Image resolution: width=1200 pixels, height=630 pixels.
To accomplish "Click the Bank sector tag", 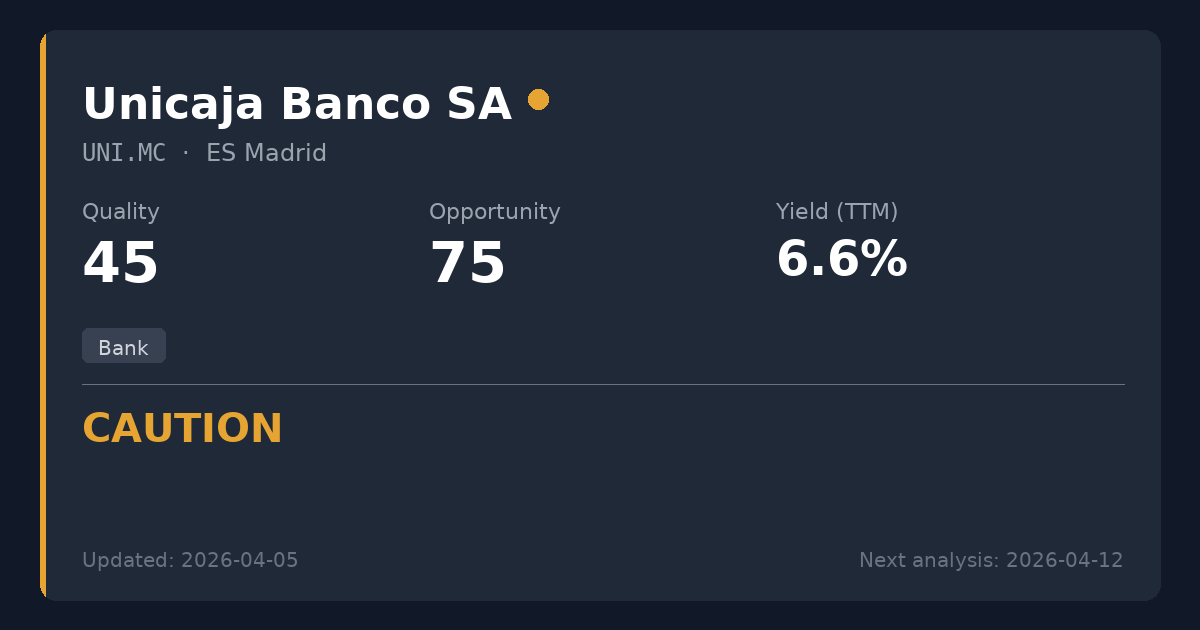I will [123, 347].
